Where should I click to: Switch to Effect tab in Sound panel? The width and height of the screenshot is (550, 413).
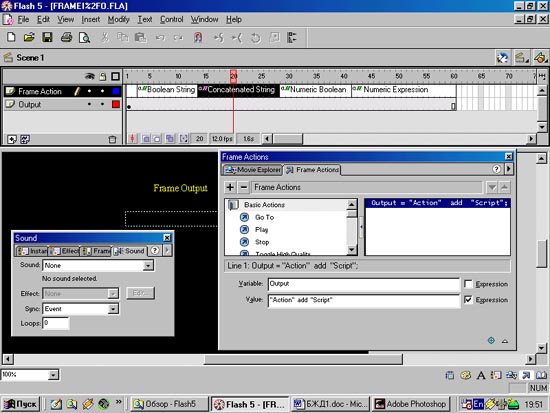pos(64,251)
